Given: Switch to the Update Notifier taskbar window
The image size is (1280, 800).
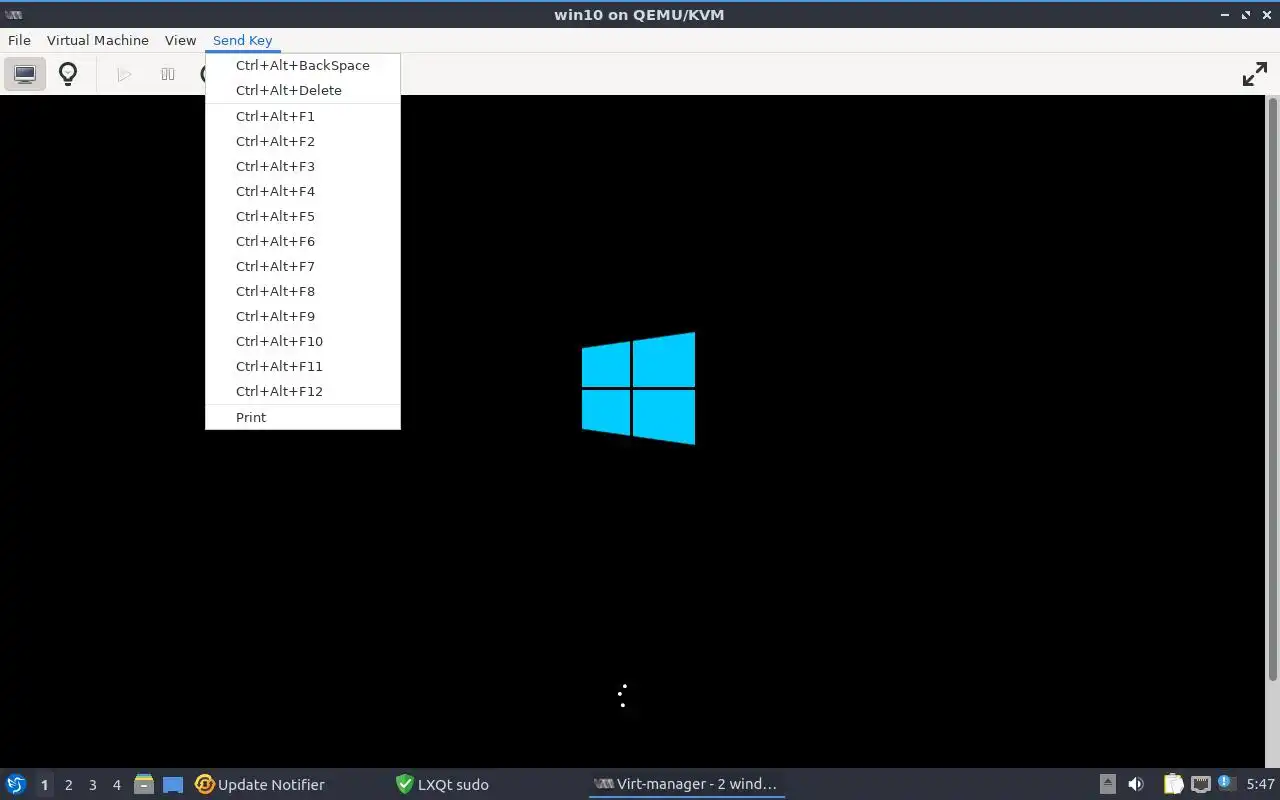Looking at the screenshot, I should tap(289, 785).
